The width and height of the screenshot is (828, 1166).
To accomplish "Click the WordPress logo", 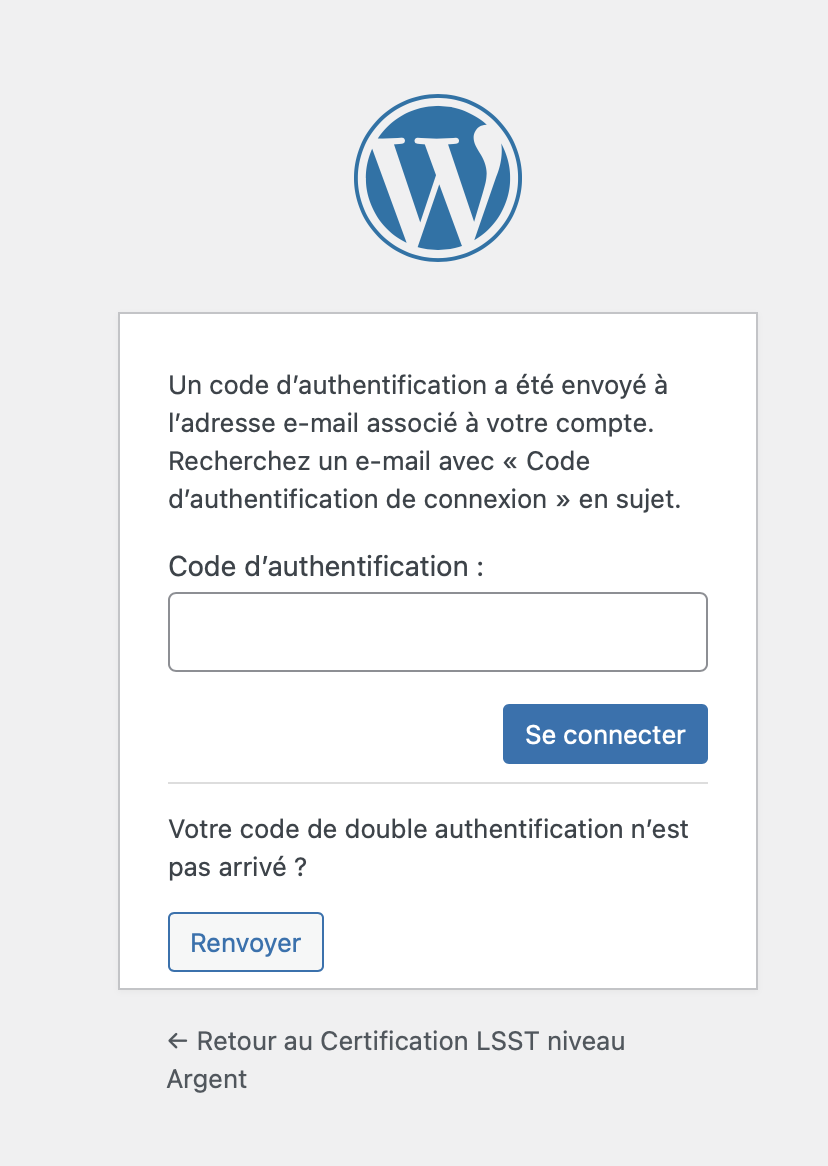I will [438, 180].
